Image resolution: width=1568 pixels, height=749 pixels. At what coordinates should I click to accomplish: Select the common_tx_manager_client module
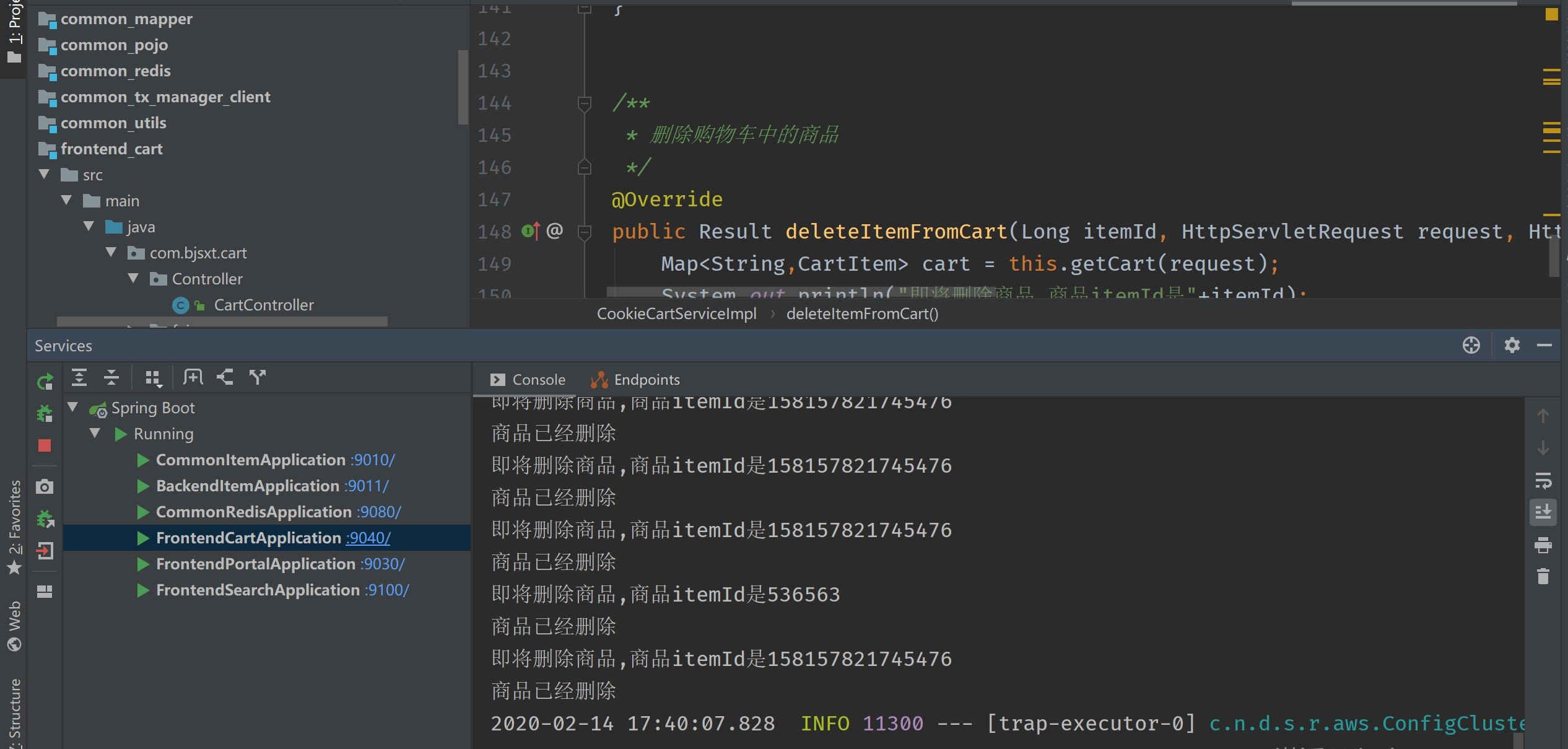pos(165,97)
